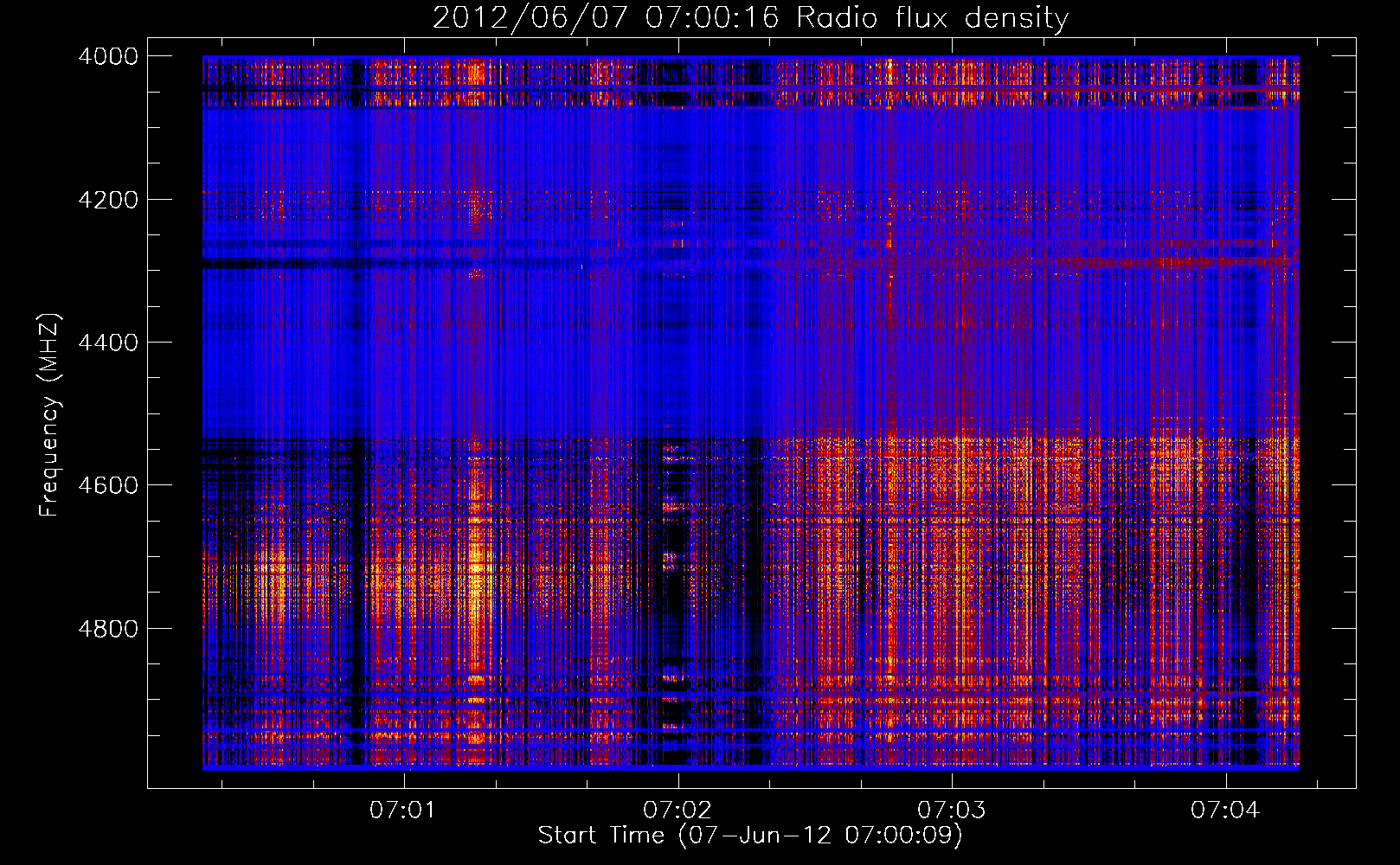Click the 07:01 time tick label
Screen dimensions: 1400x865
click(x=402, y=811)
